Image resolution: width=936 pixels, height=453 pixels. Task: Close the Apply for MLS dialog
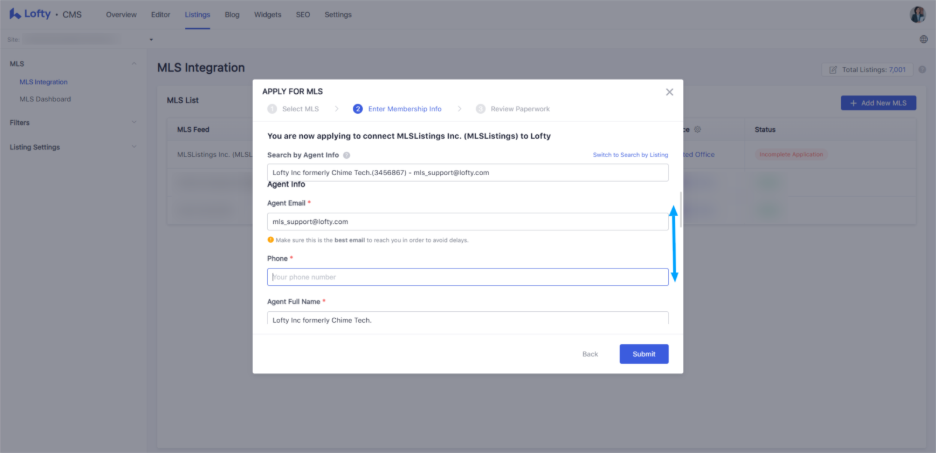[x=669, y=92]
